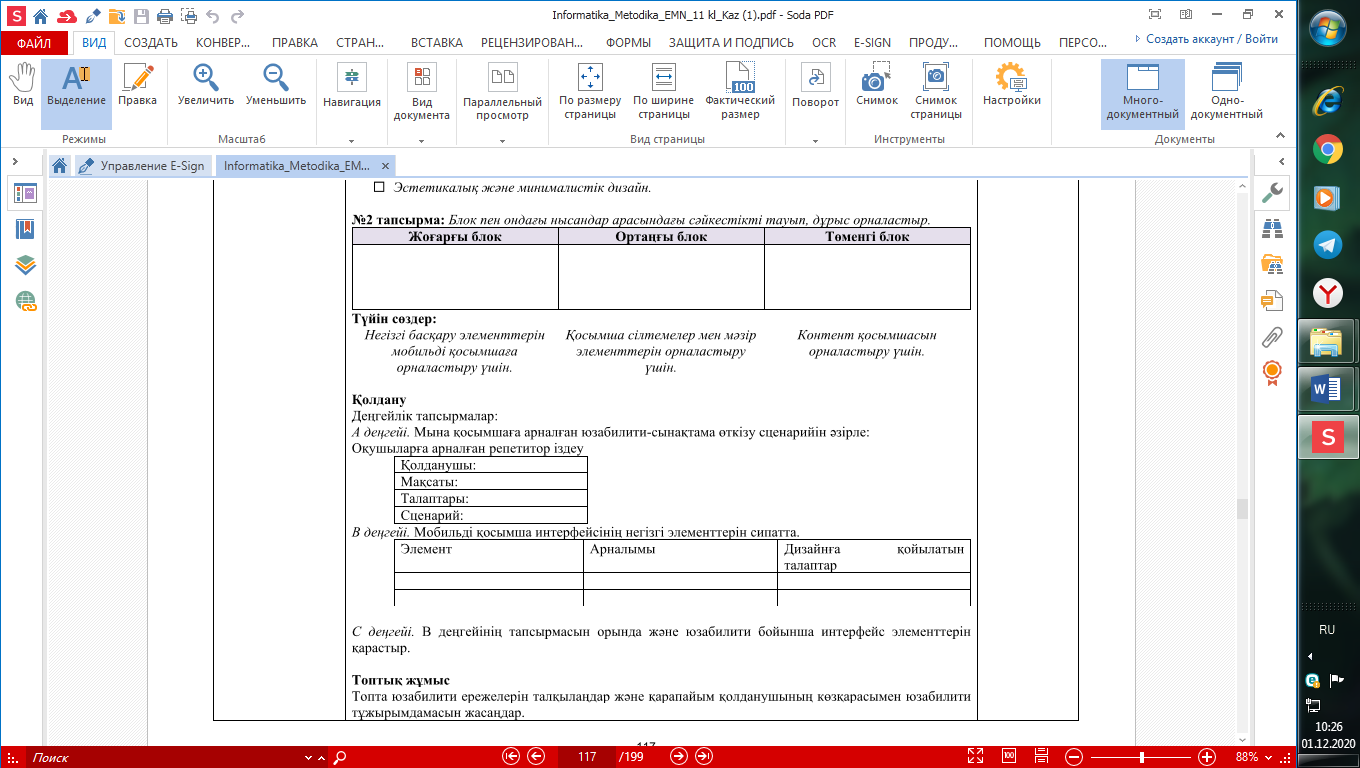1360x768 pixels.
Task: Click the Print icon in title bar
Action: pos(165,16)
